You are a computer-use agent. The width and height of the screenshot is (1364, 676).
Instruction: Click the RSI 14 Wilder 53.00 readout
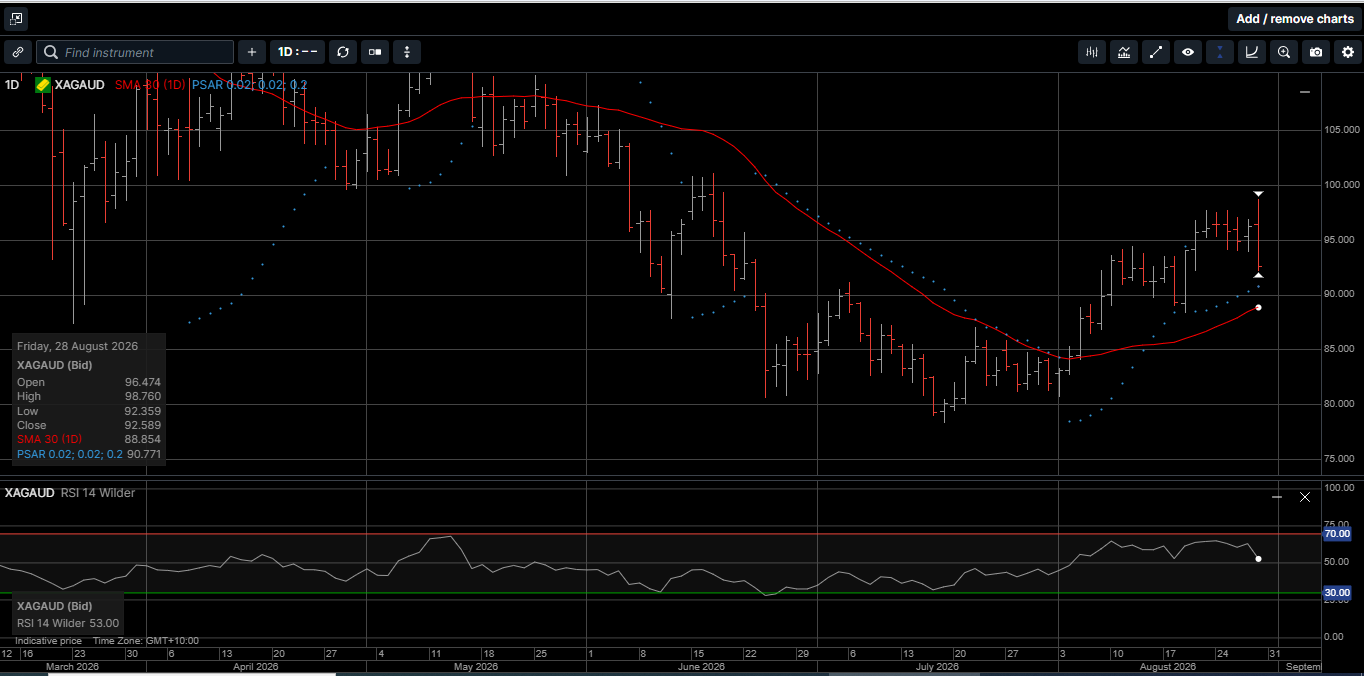pos(68,623)
